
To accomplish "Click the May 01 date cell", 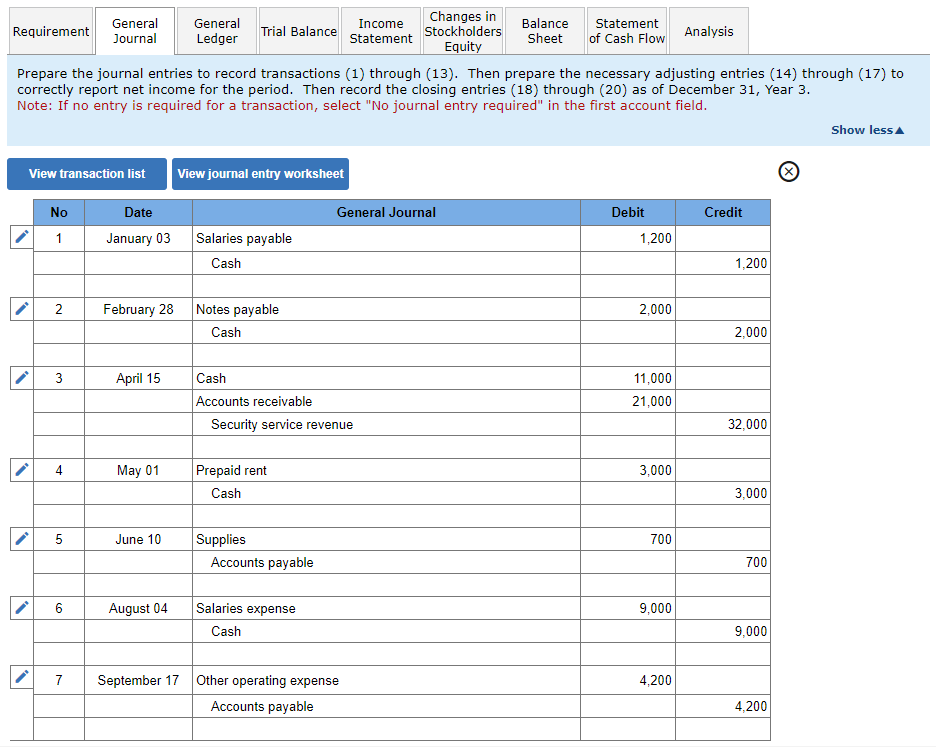I will click(x=138, y=471).
